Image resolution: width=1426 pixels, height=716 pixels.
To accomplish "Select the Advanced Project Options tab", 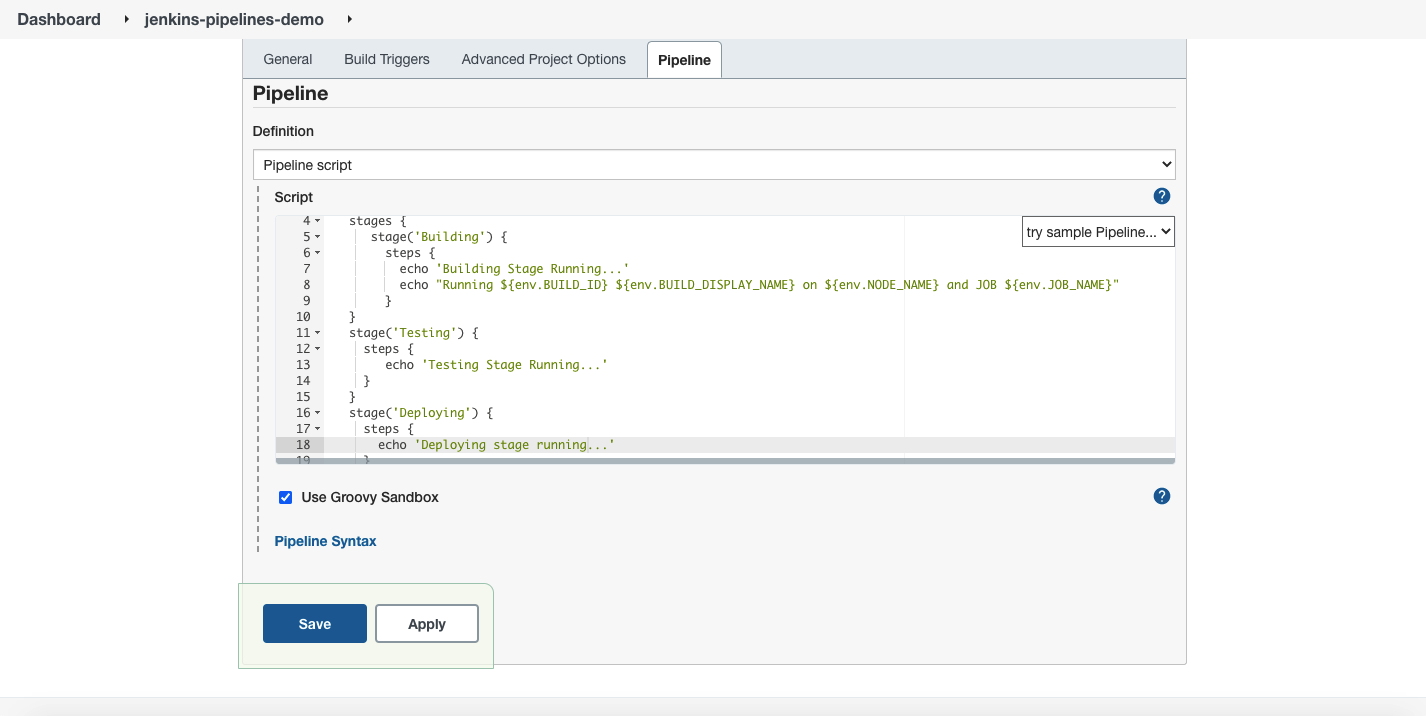I will click(543, 59).
